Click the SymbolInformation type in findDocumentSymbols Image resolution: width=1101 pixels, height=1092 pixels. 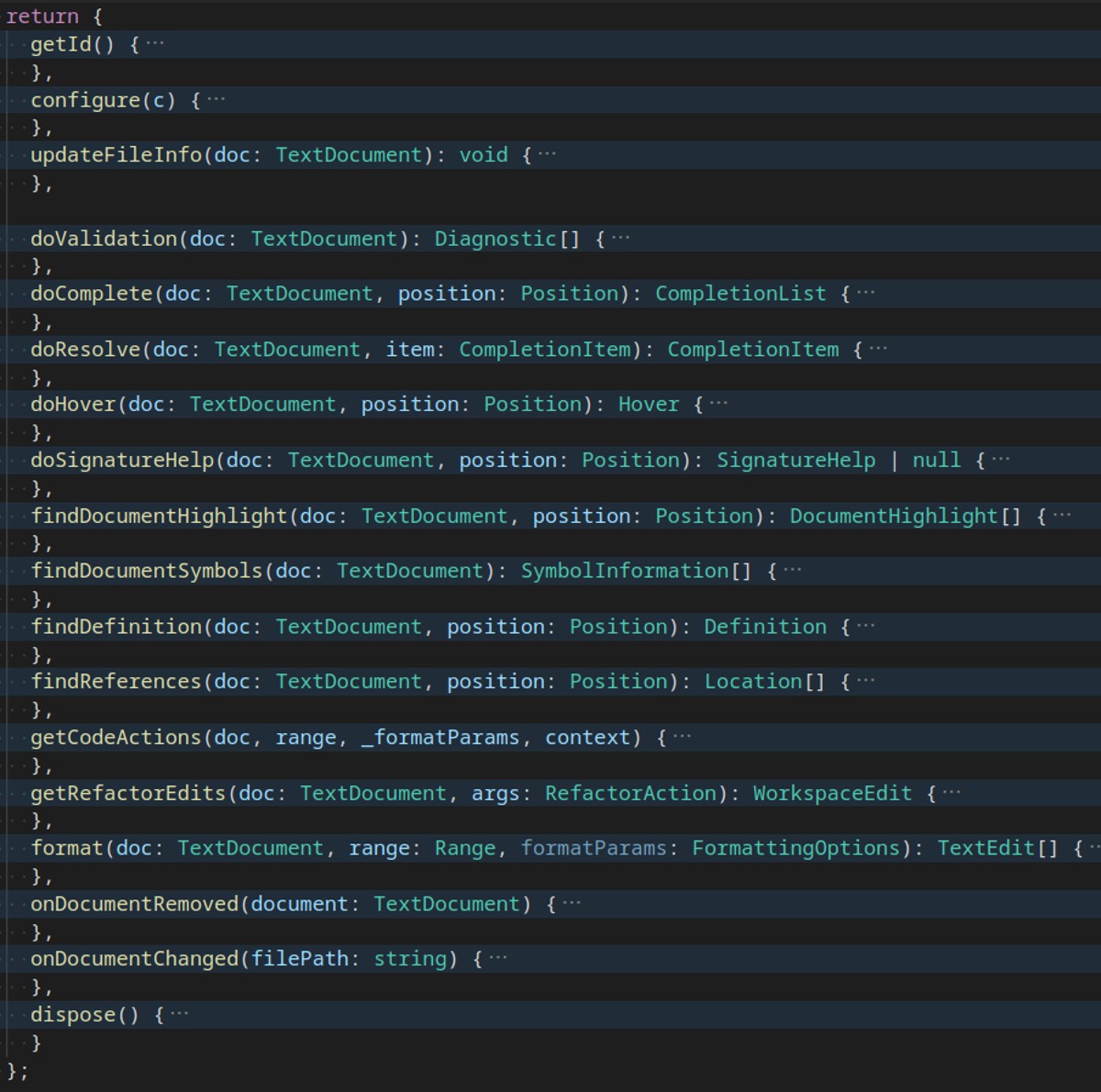click(625, 571)
